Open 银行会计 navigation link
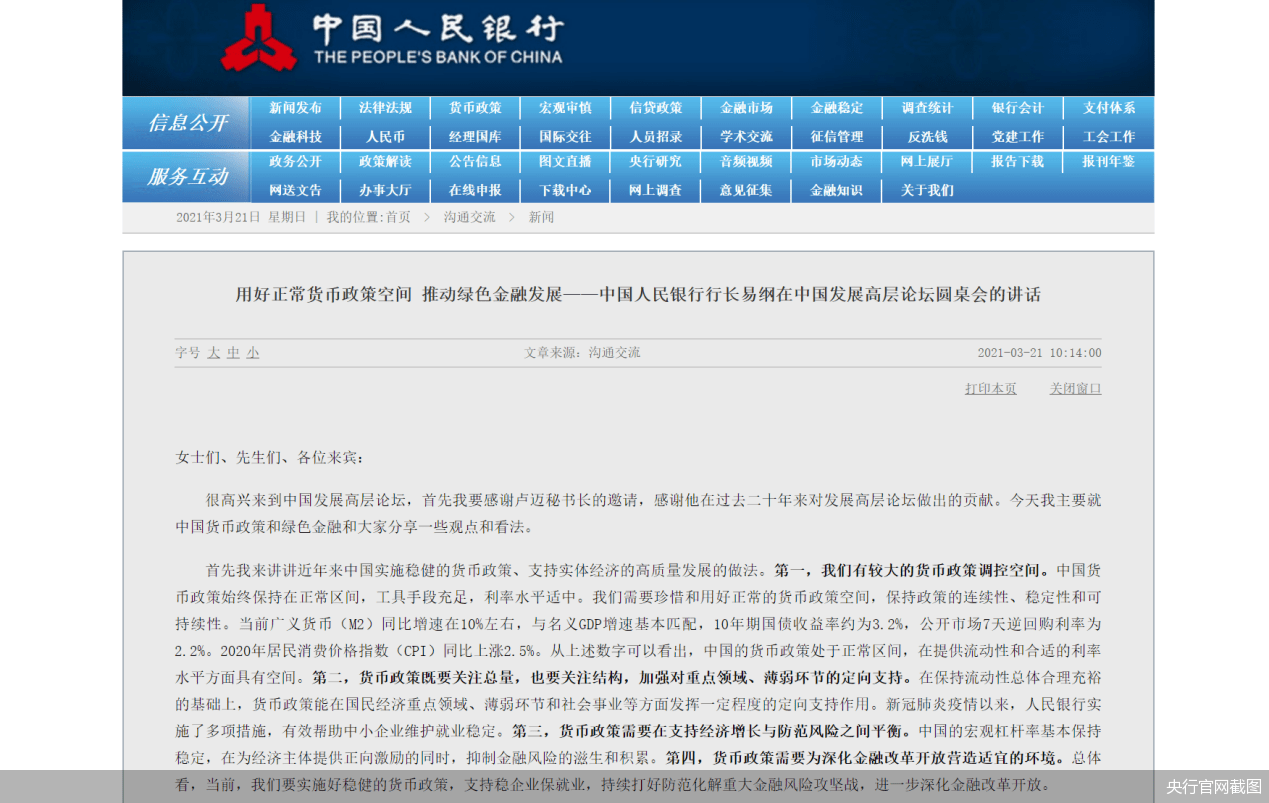Image resolution: width=1269 pixels, height=803 pixels. pos(1017,108)
